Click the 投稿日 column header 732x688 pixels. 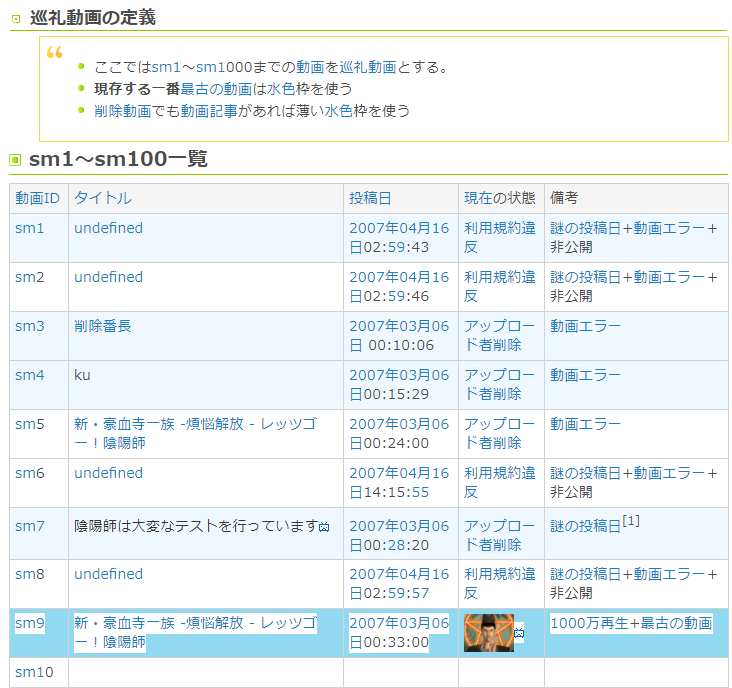370,198
